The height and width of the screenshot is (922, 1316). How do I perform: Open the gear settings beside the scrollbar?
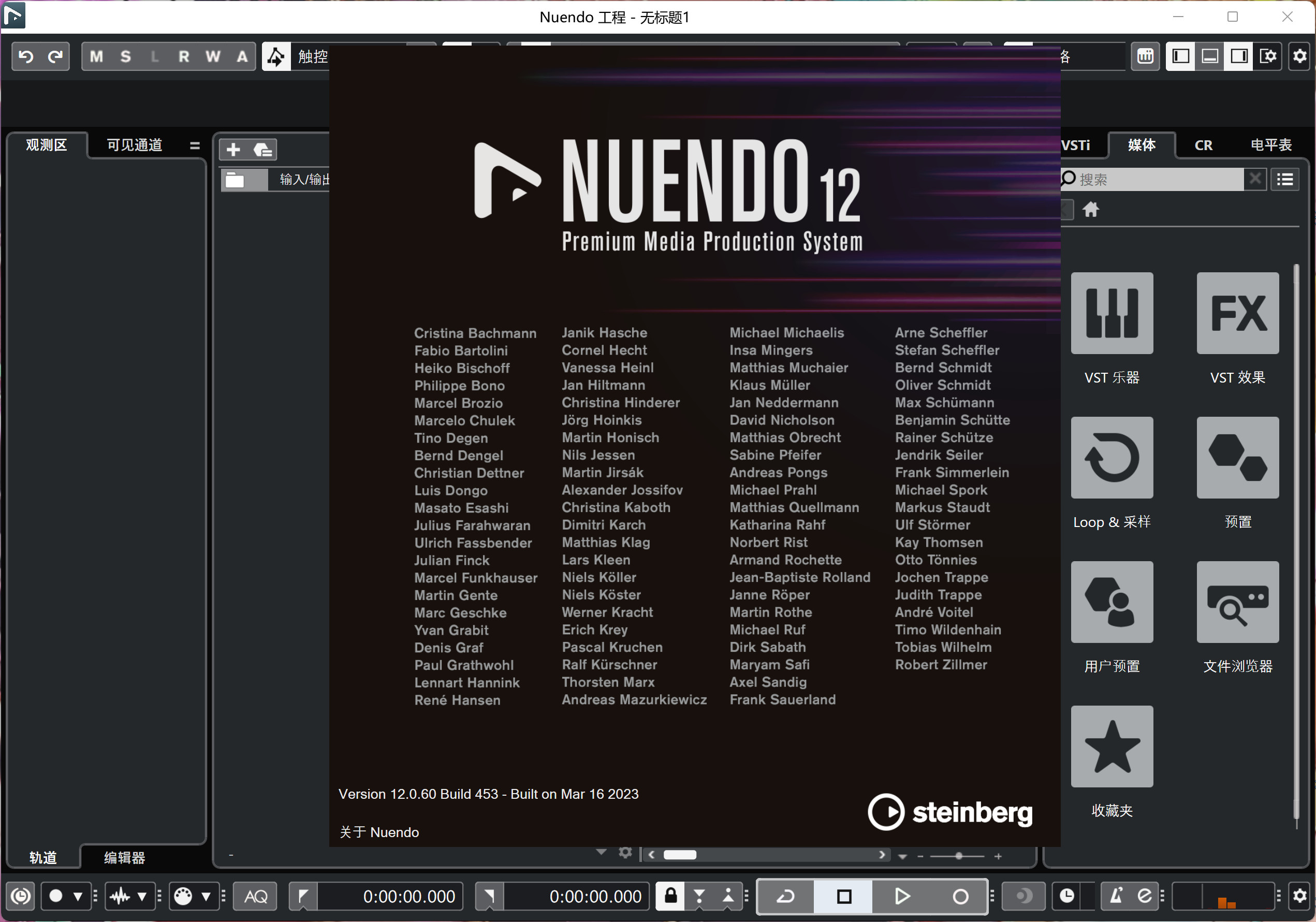625,853
